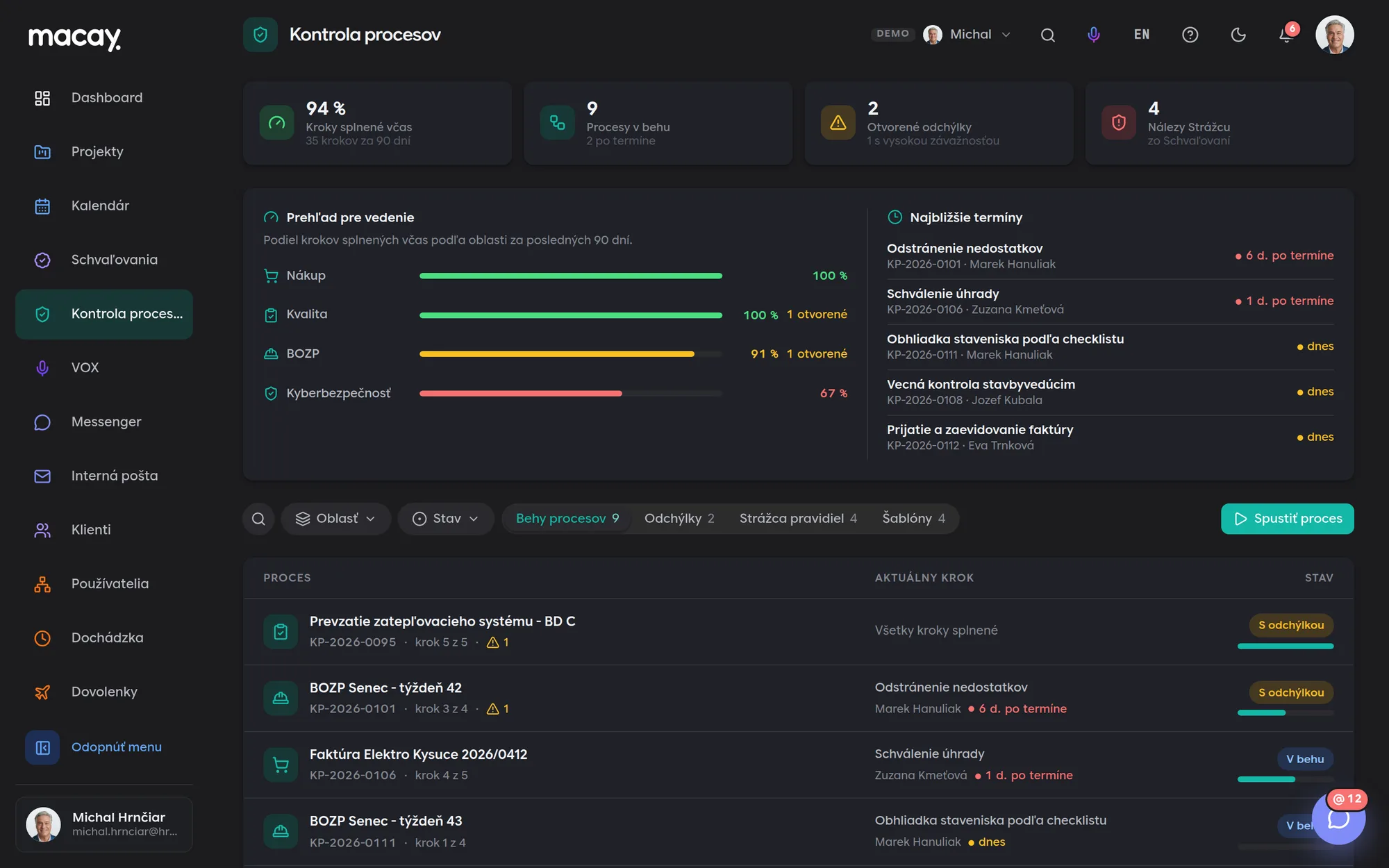Open Interná pošta mail section
Viewport: 1389px width, 868px height.
104,476
